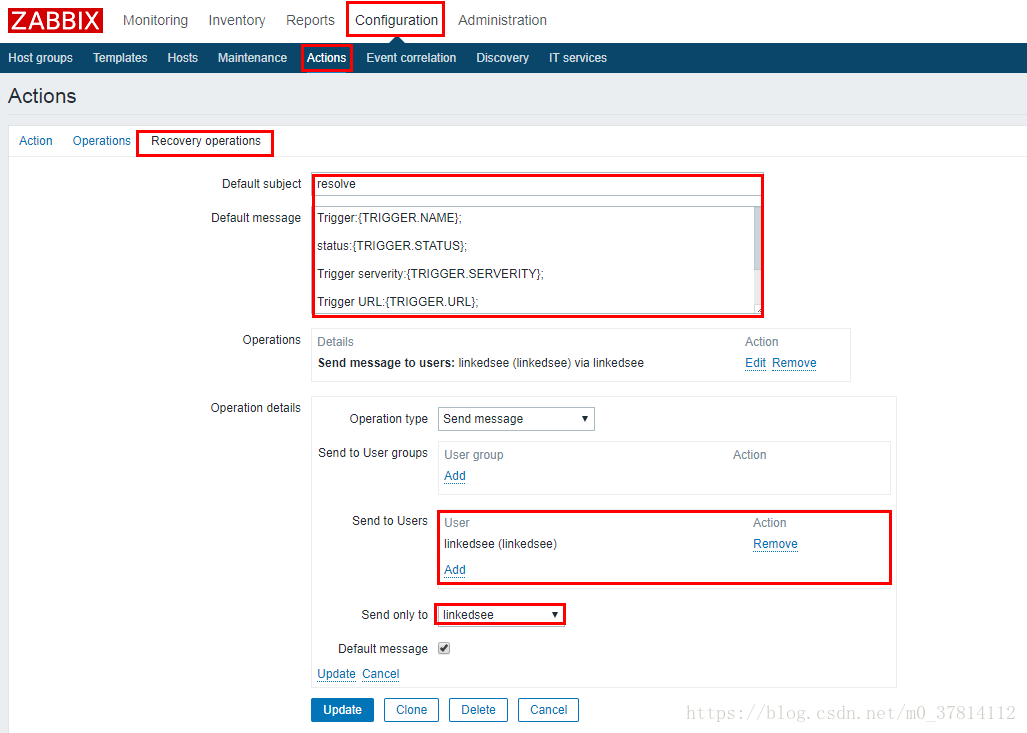Go to Maintenance section
This screenshot has width=1027, height=733.
[252, 58]
